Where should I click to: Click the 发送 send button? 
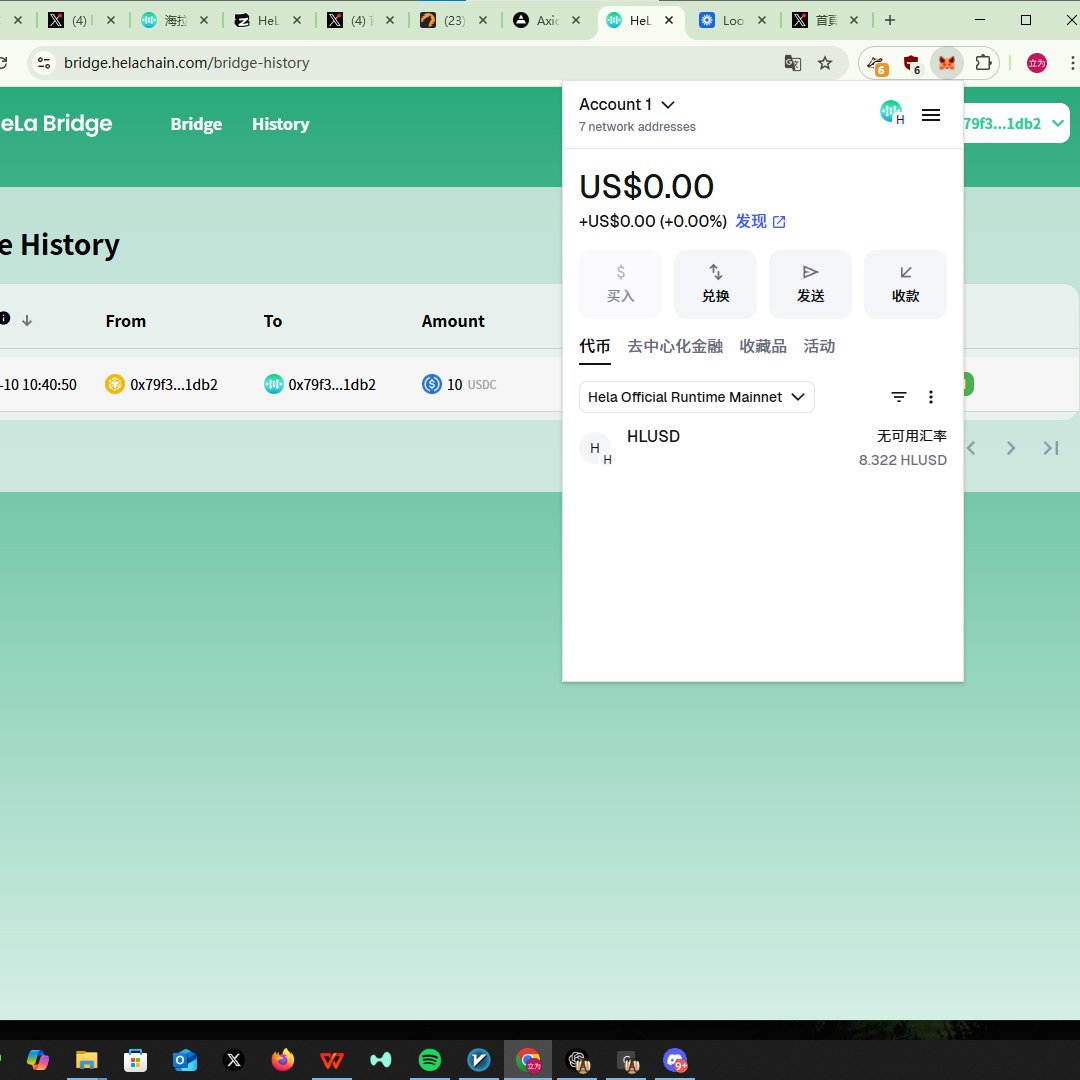pyautogui.click(x=810, y=284)
